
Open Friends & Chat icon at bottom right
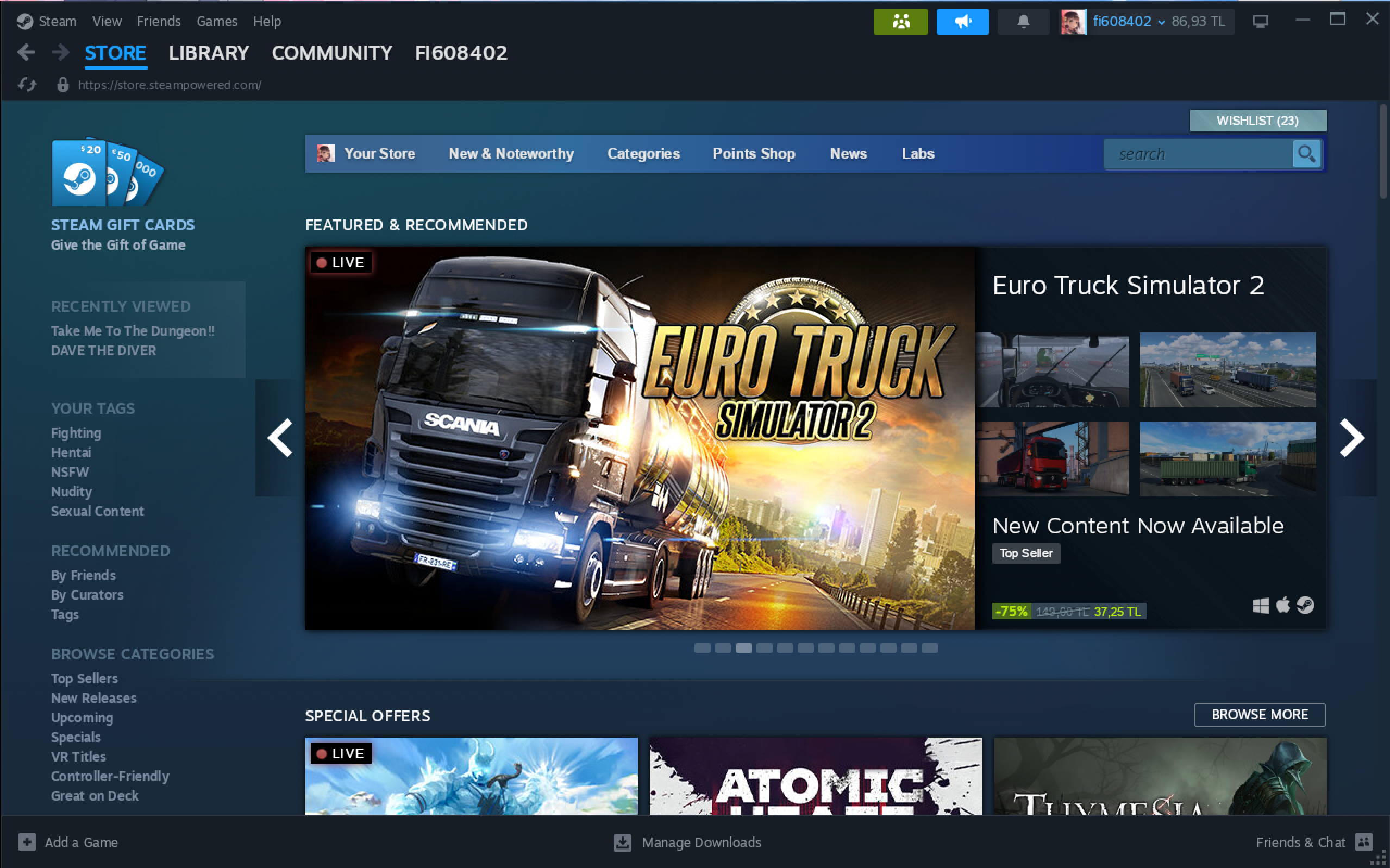click(1363, 842)
